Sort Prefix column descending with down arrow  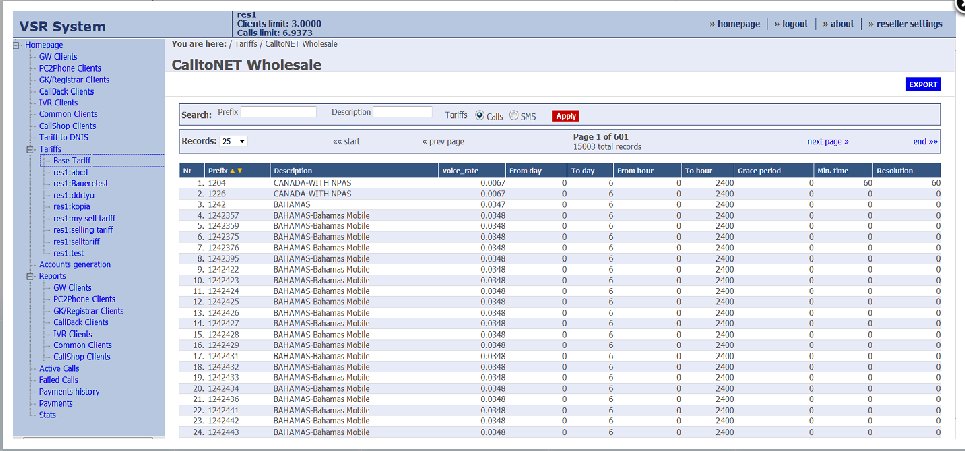tap(240, 170)
